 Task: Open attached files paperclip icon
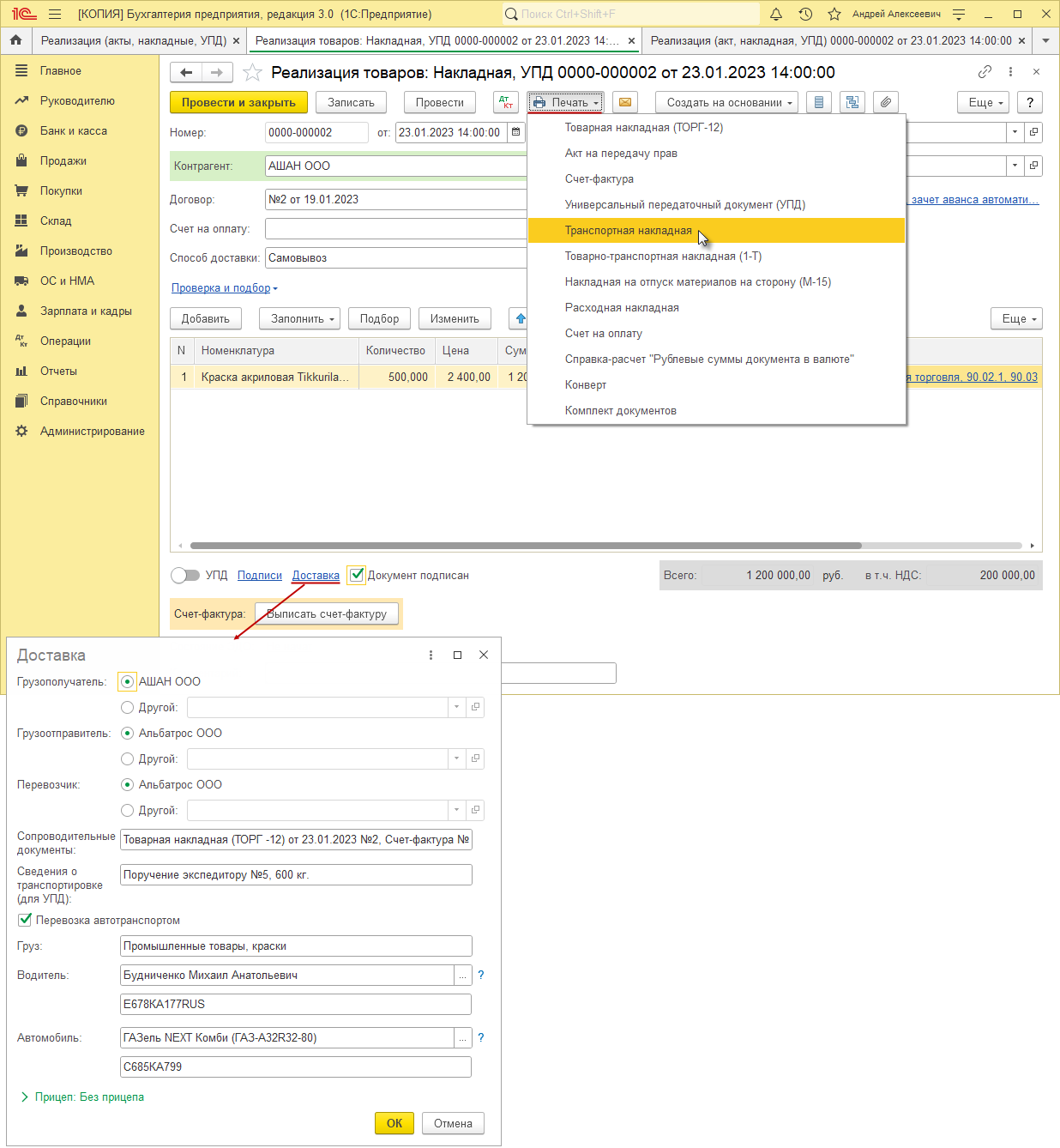[x=886, y=102]
